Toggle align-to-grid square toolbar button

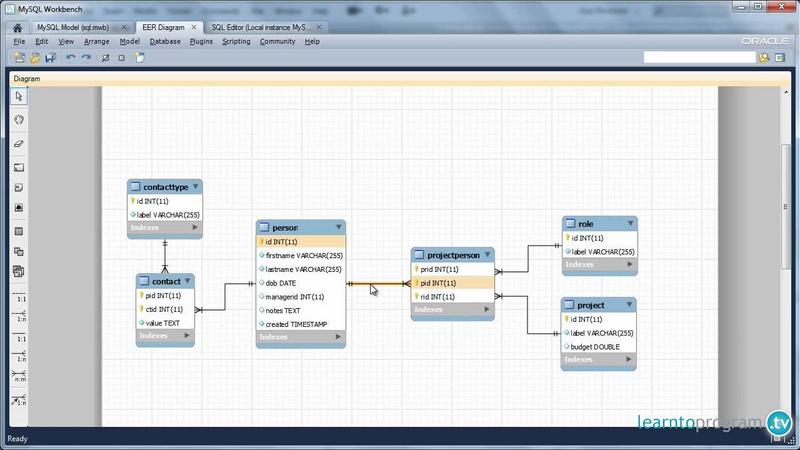click(x=121, y=58)
